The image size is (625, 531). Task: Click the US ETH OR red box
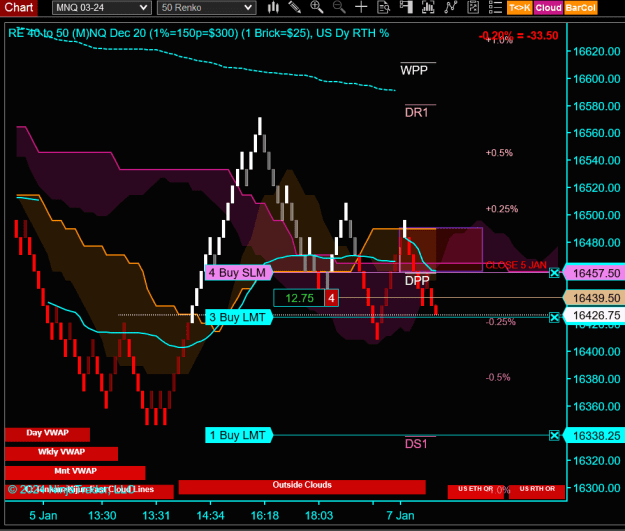(x=476, y=491)
